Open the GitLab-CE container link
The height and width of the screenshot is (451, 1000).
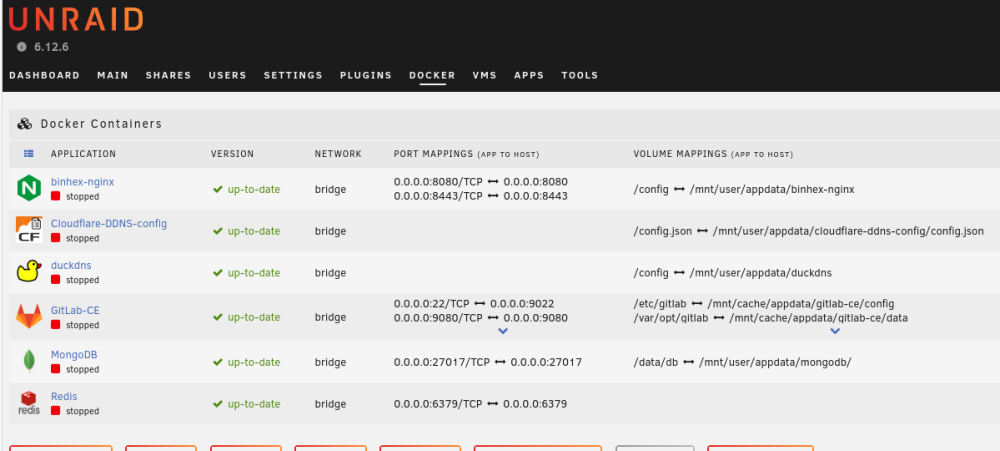click(x=75, y=311)
